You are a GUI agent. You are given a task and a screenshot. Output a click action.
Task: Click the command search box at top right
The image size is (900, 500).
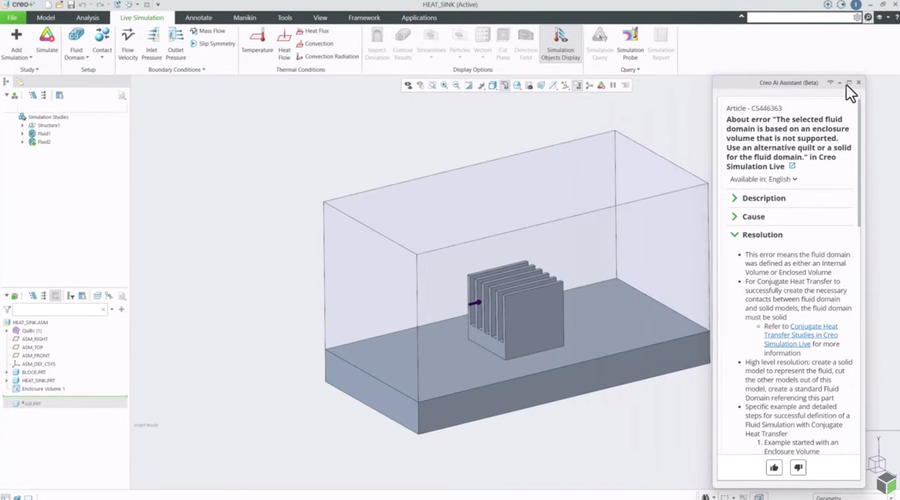(x=800, y=18)
